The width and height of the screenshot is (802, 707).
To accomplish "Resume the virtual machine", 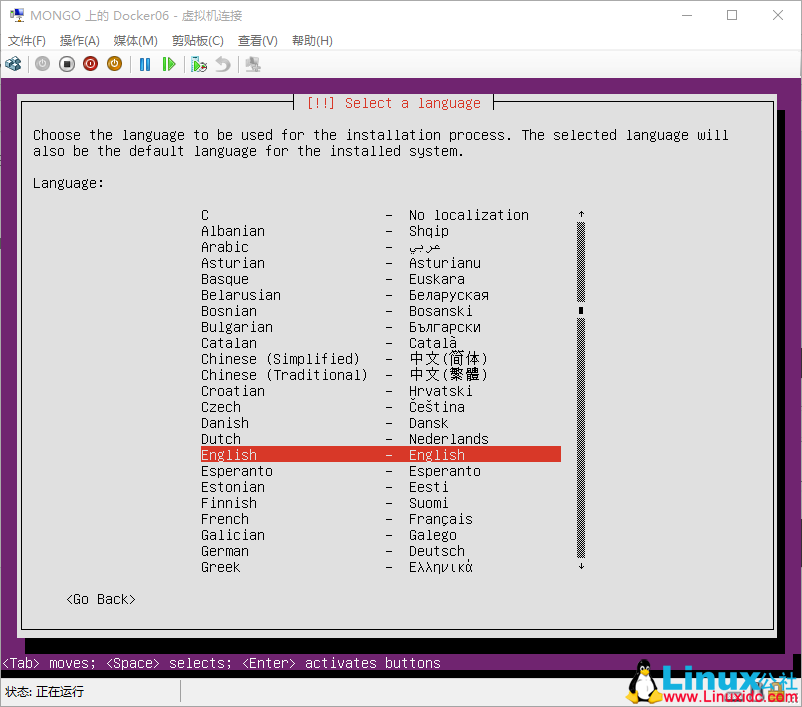I will click(170, 64).
